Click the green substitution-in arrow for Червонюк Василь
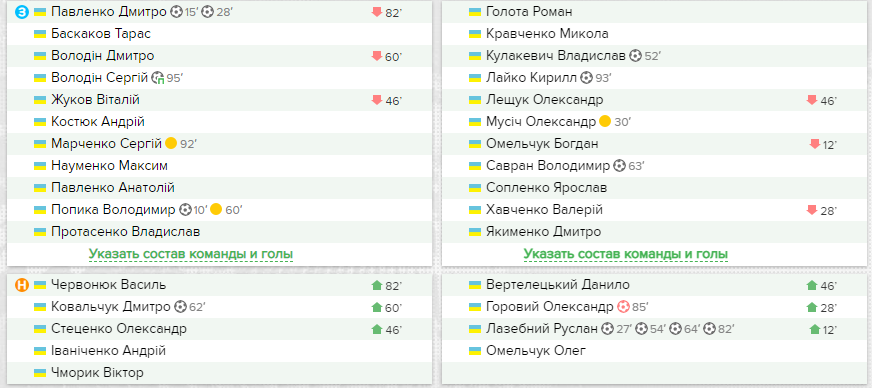Screen dimensions: 872x388 click(x=376, y=286)
